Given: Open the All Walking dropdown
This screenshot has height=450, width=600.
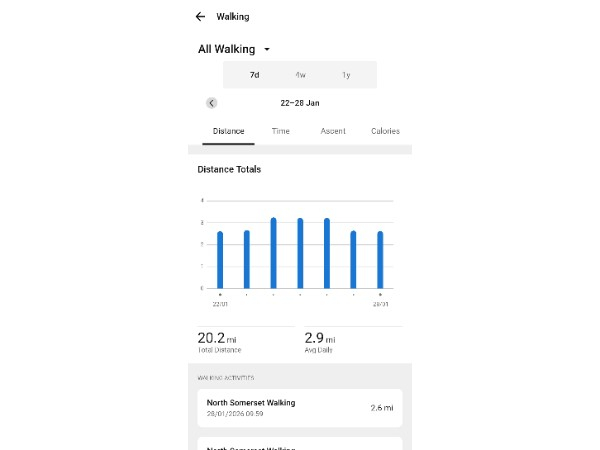Looking at the screenshot, I should point(235,49).
